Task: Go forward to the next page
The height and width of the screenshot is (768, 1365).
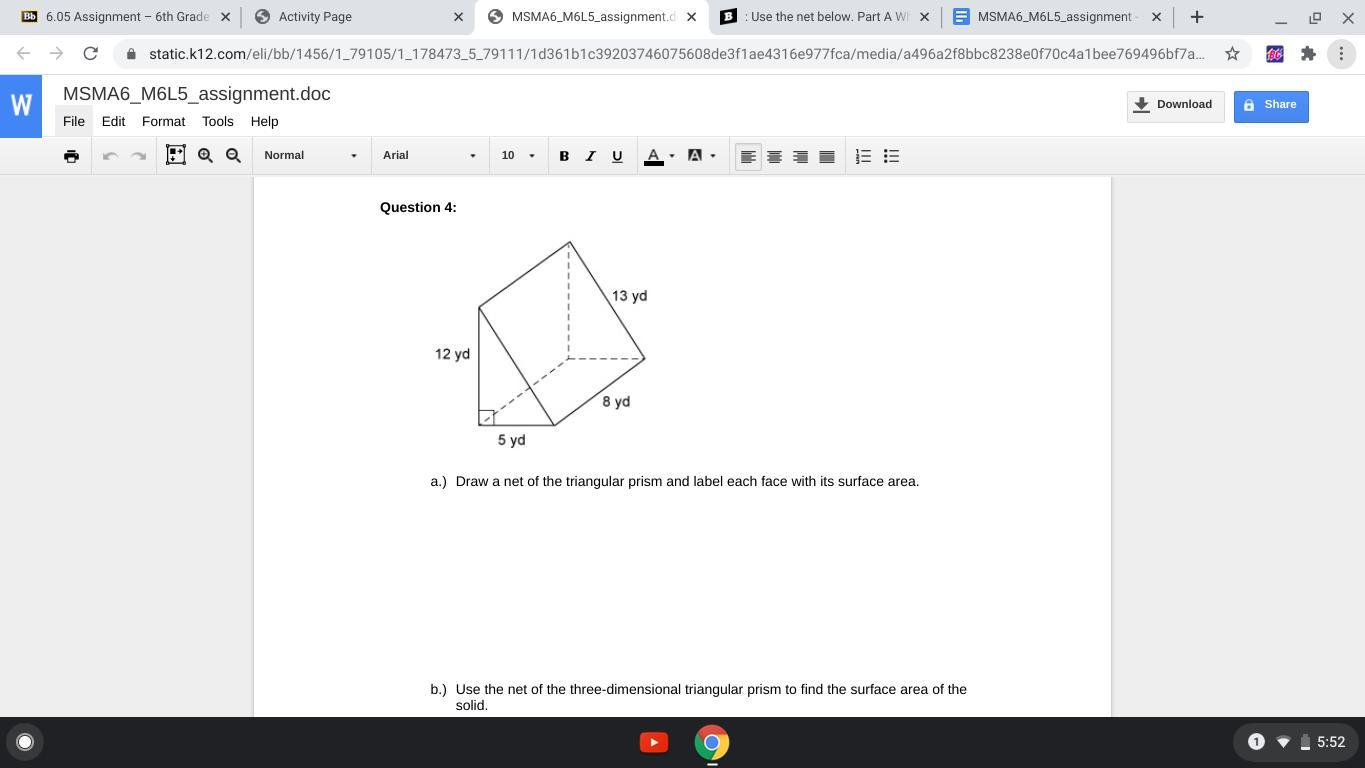Action: [57, 54]
